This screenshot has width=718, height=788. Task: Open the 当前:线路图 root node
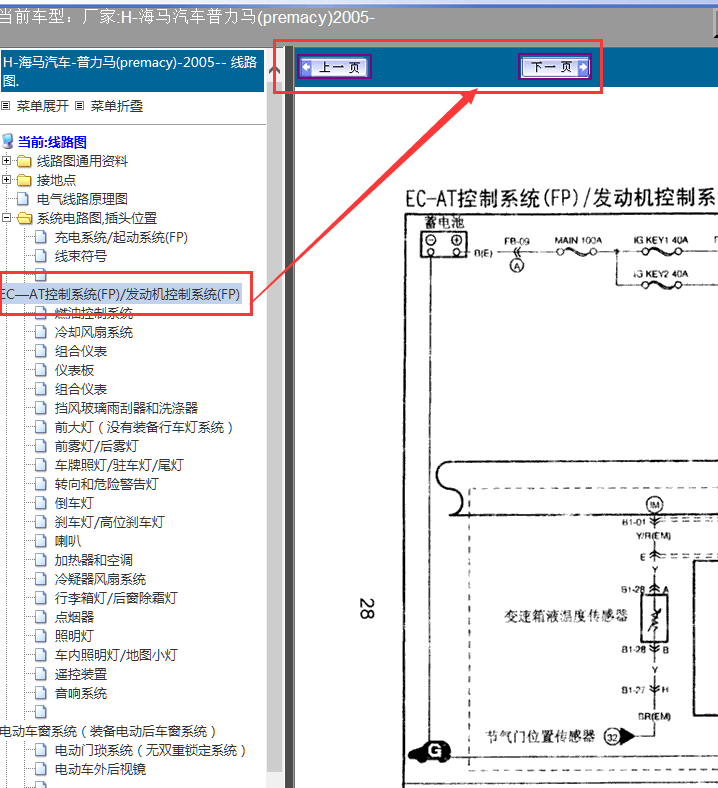pos(52,142)
